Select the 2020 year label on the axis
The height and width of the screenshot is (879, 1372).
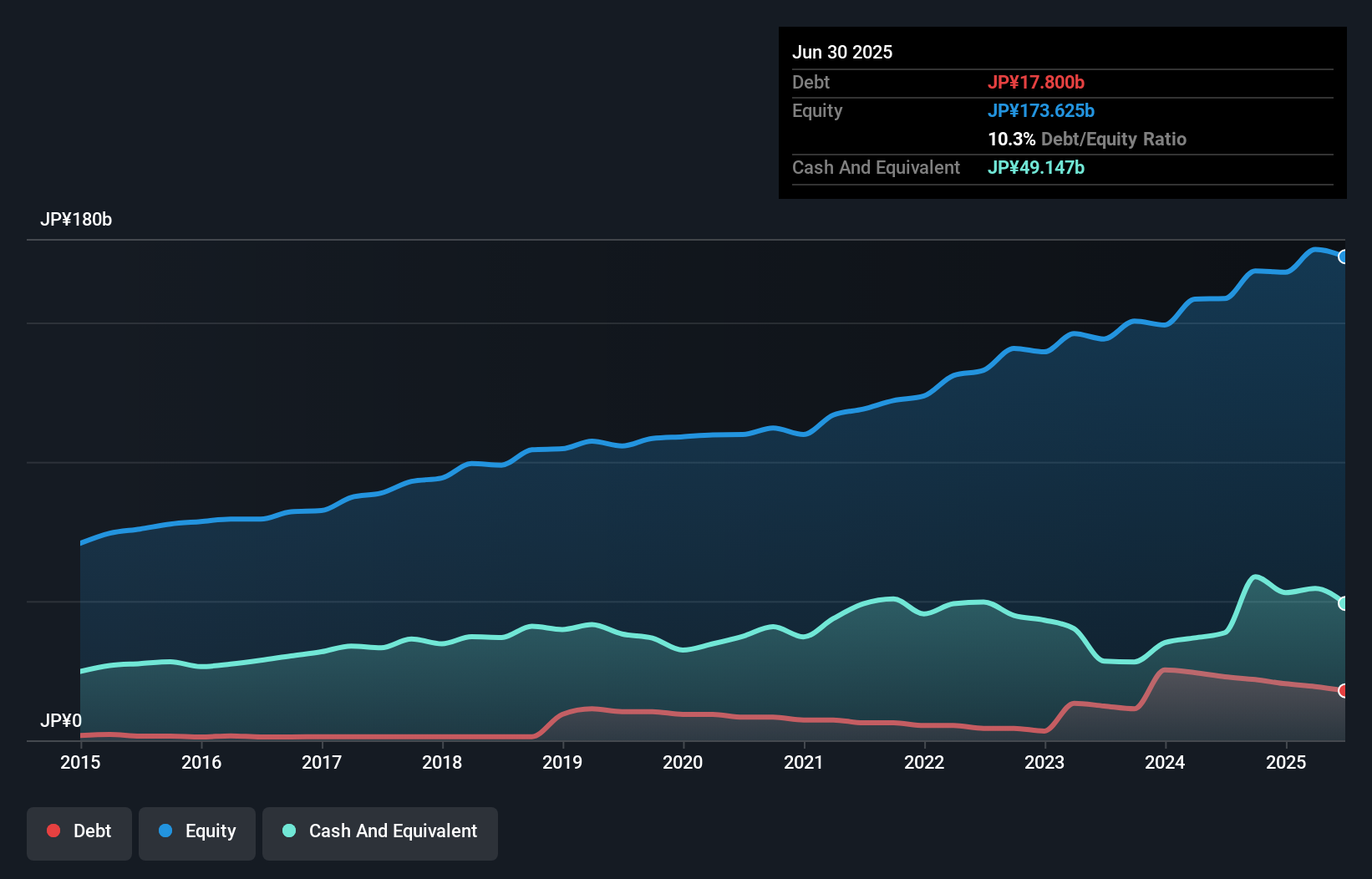click(x=683, y=763)
